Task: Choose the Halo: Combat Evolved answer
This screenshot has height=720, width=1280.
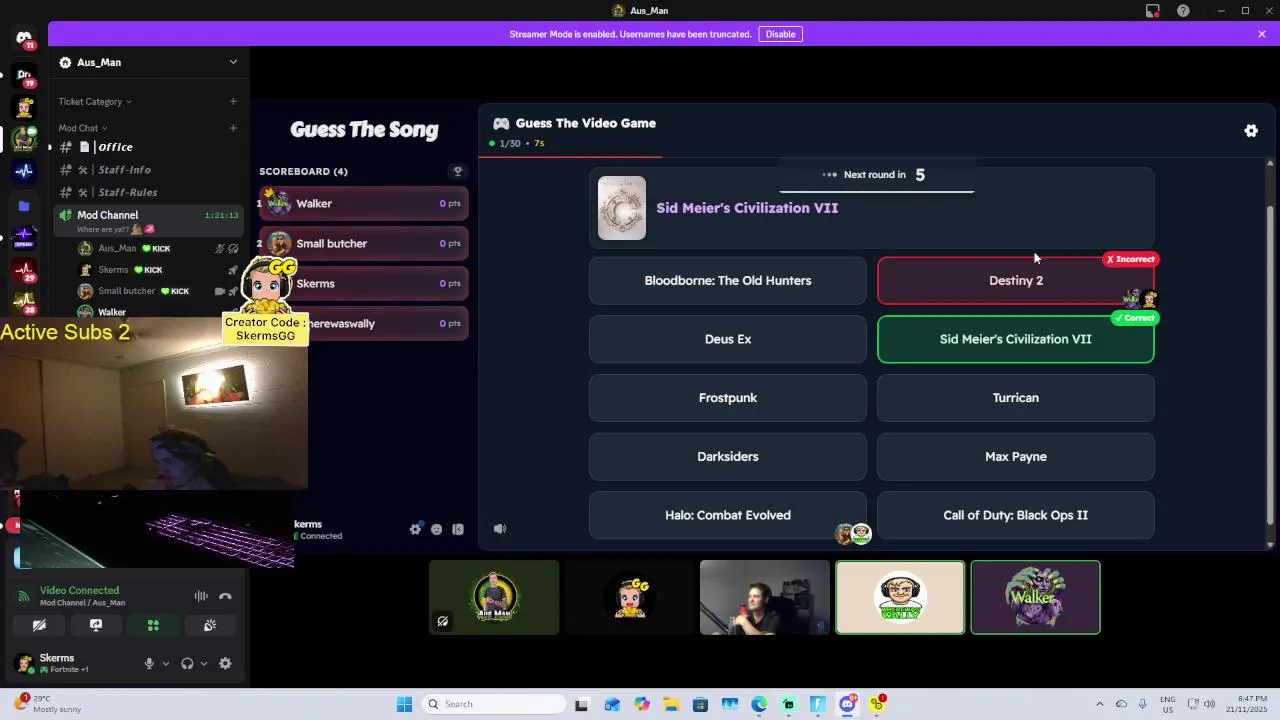Action: [x=728, y=515]
